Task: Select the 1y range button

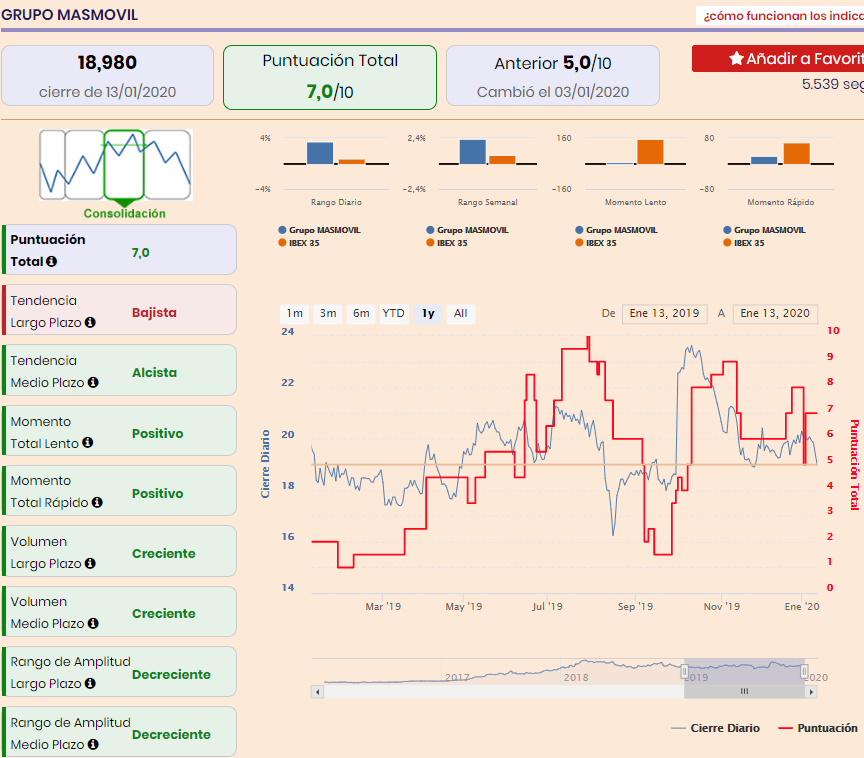Action: pos(428,313)
